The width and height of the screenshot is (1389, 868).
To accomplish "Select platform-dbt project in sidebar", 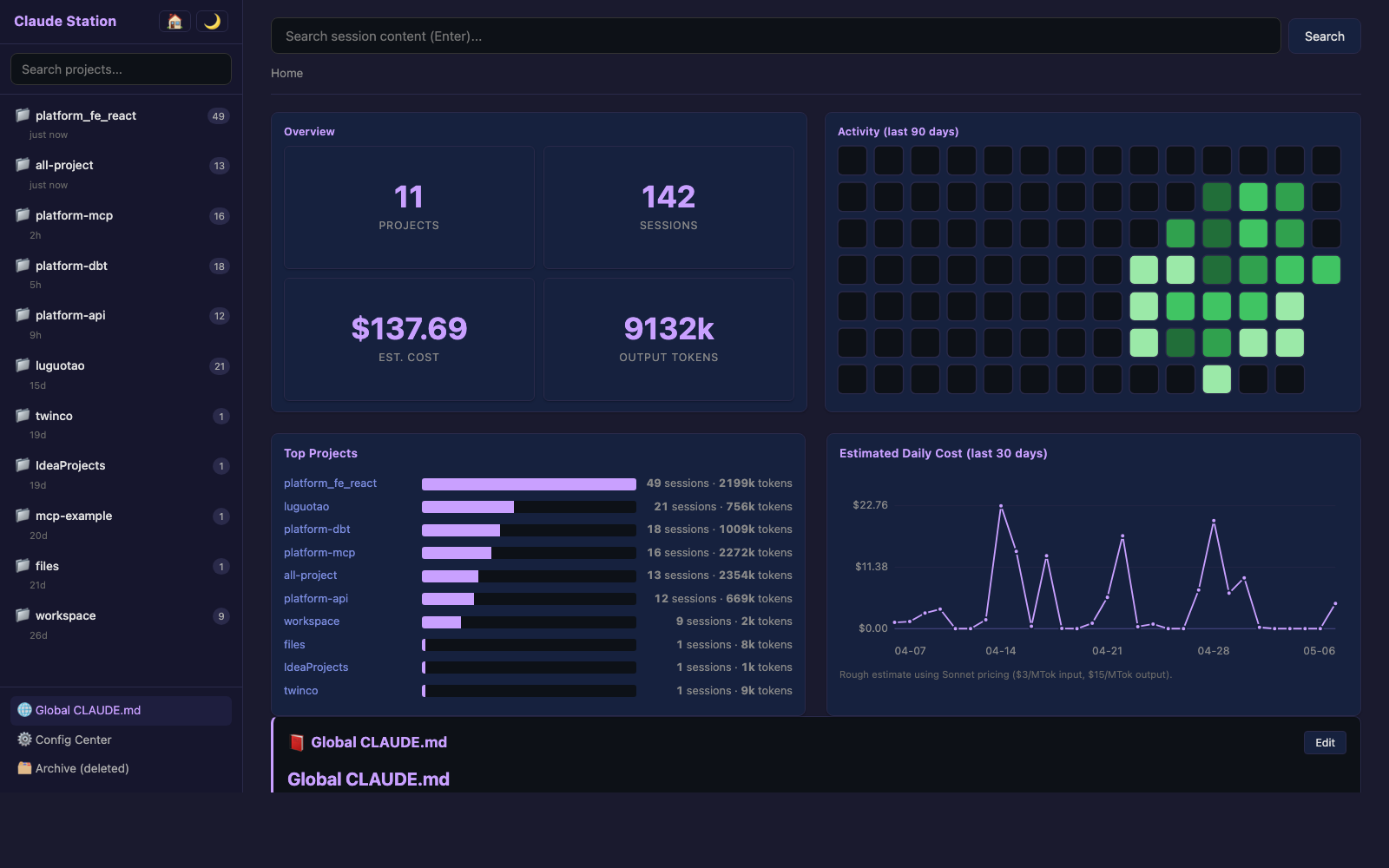I will click(x=121, y=274).
